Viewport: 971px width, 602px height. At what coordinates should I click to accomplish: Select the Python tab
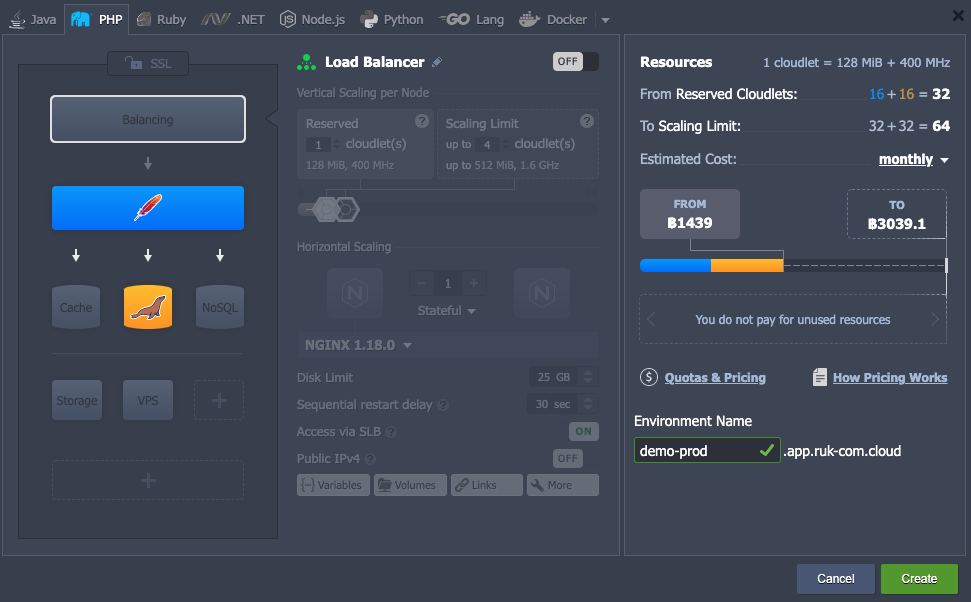[x=392, y=19]
